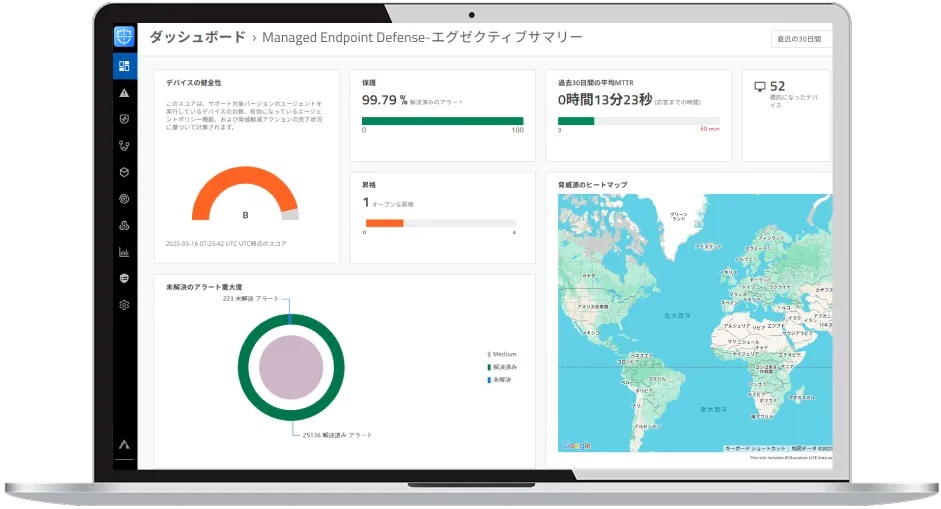Click the 99.79 % protection value
The image size is (941, 509).
pos(385,100)
